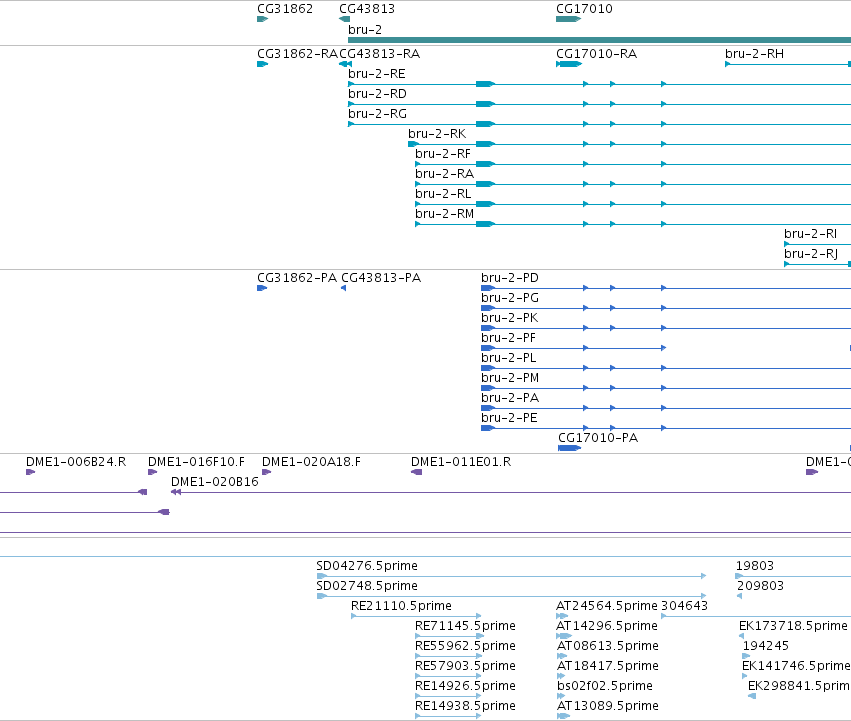This screenshot has height=721, width=851.
Task: Select feature 304643
Action: coord(755,616)
